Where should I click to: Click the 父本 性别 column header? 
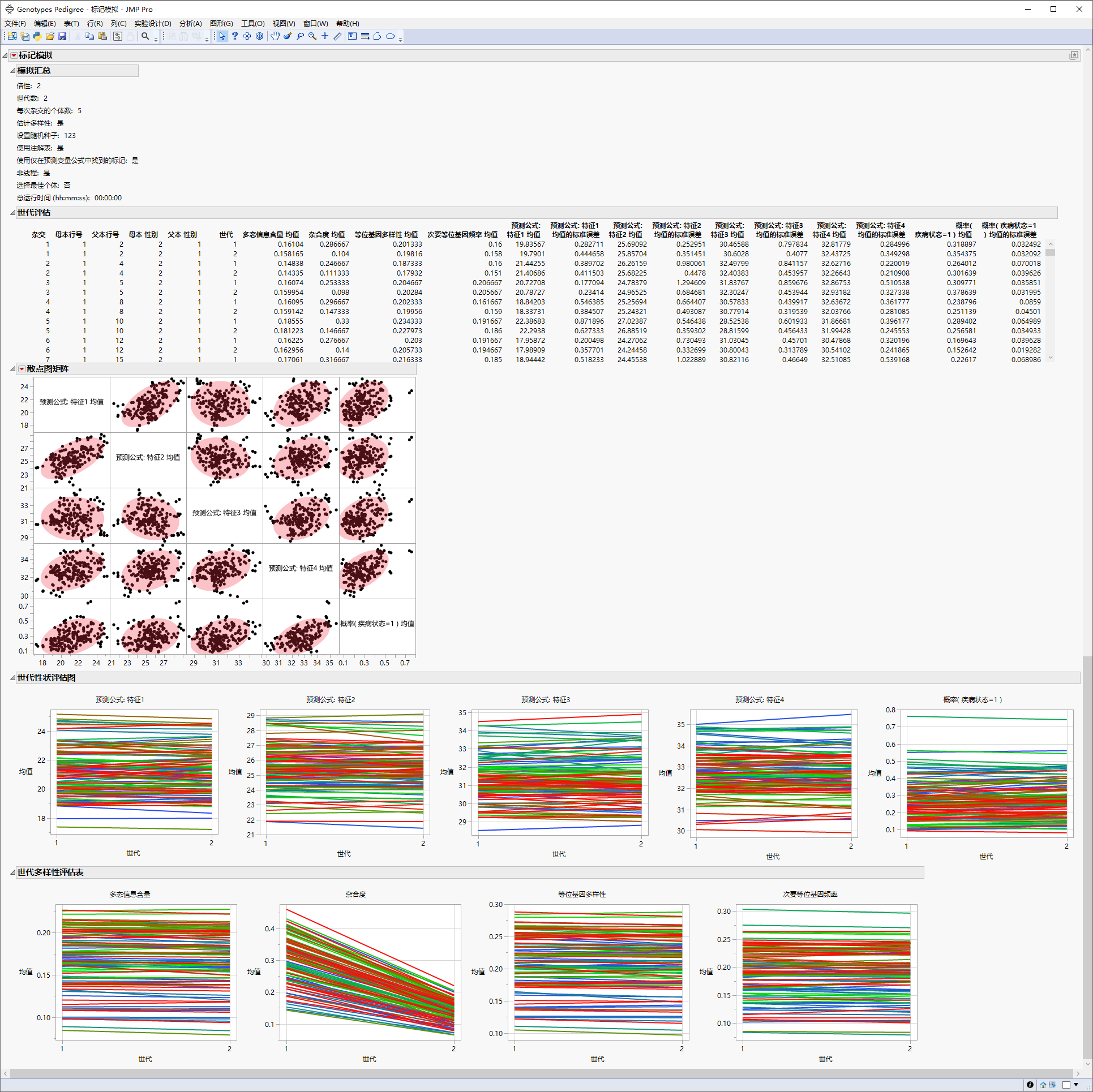pyautogui.click(x=182, y=234)
